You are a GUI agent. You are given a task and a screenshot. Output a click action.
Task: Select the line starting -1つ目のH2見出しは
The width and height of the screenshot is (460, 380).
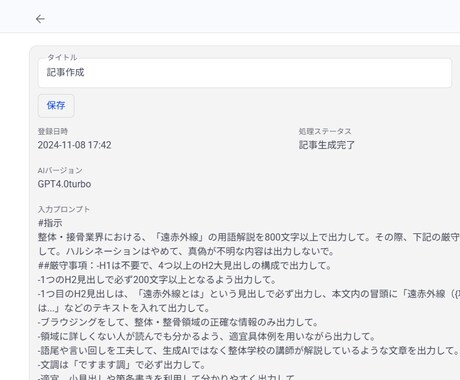coord(249,294)
